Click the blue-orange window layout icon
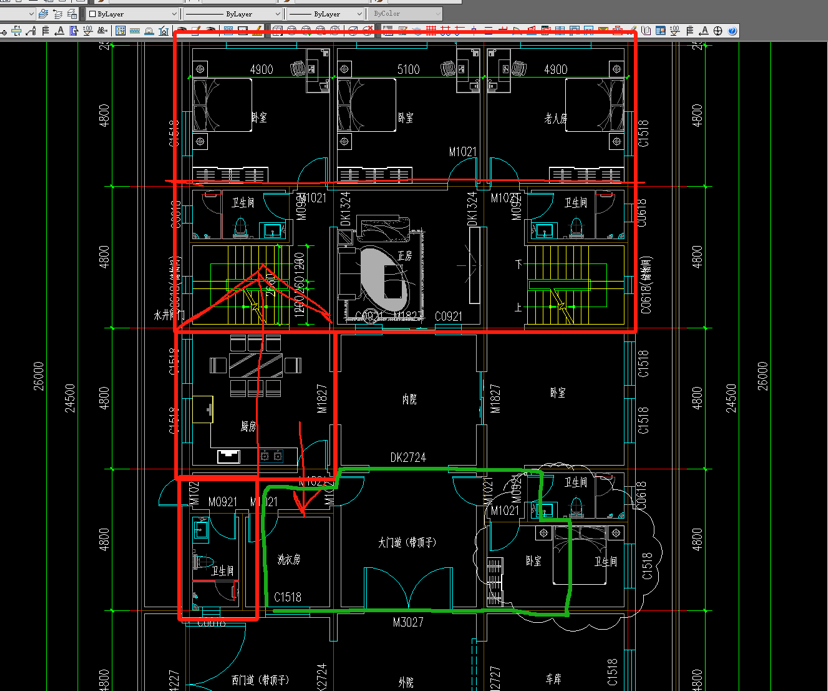828x691 pixels. pos(660,31)
